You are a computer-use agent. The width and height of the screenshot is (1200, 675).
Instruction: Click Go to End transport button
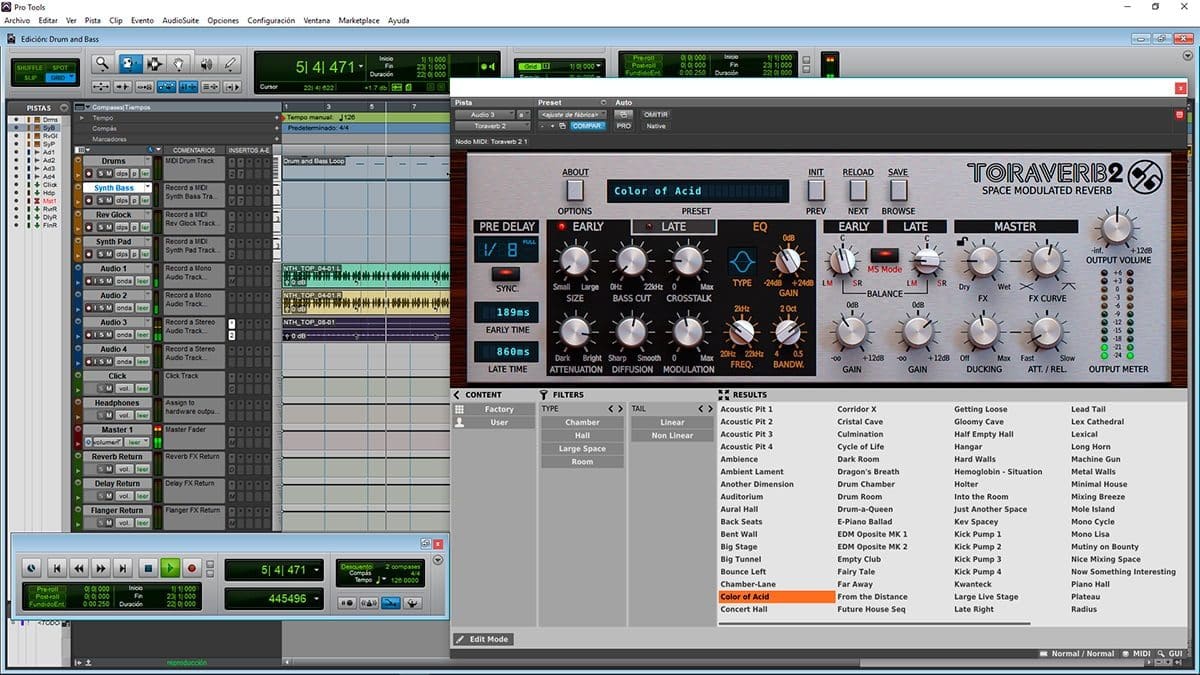(123, 568)
